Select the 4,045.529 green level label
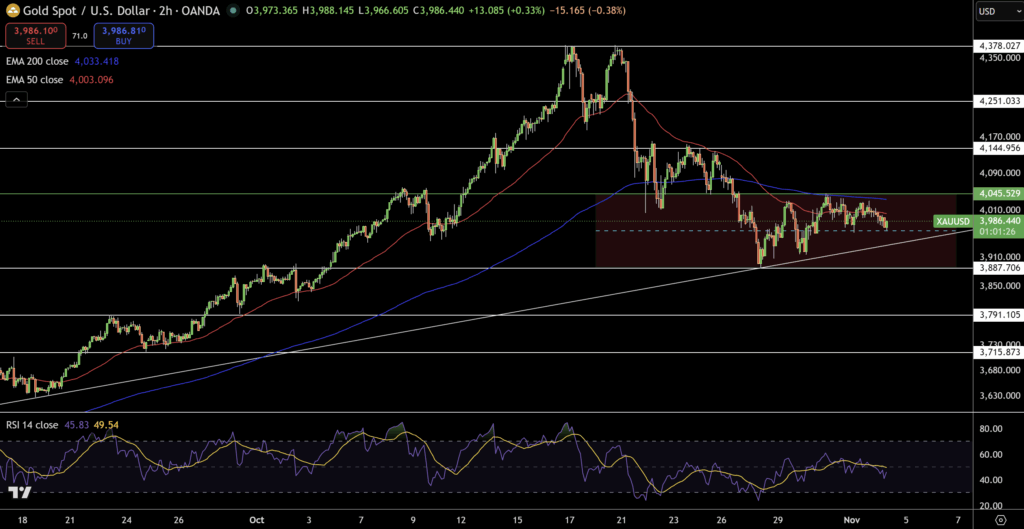The image size is (1024, 529). click(x=999, y=193)
